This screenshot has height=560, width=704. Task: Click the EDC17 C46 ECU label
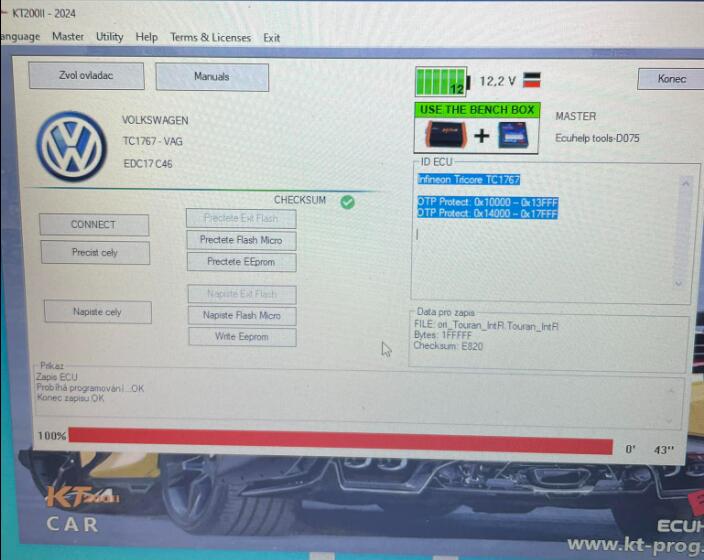pyautogui.click(x=148, y=164)
